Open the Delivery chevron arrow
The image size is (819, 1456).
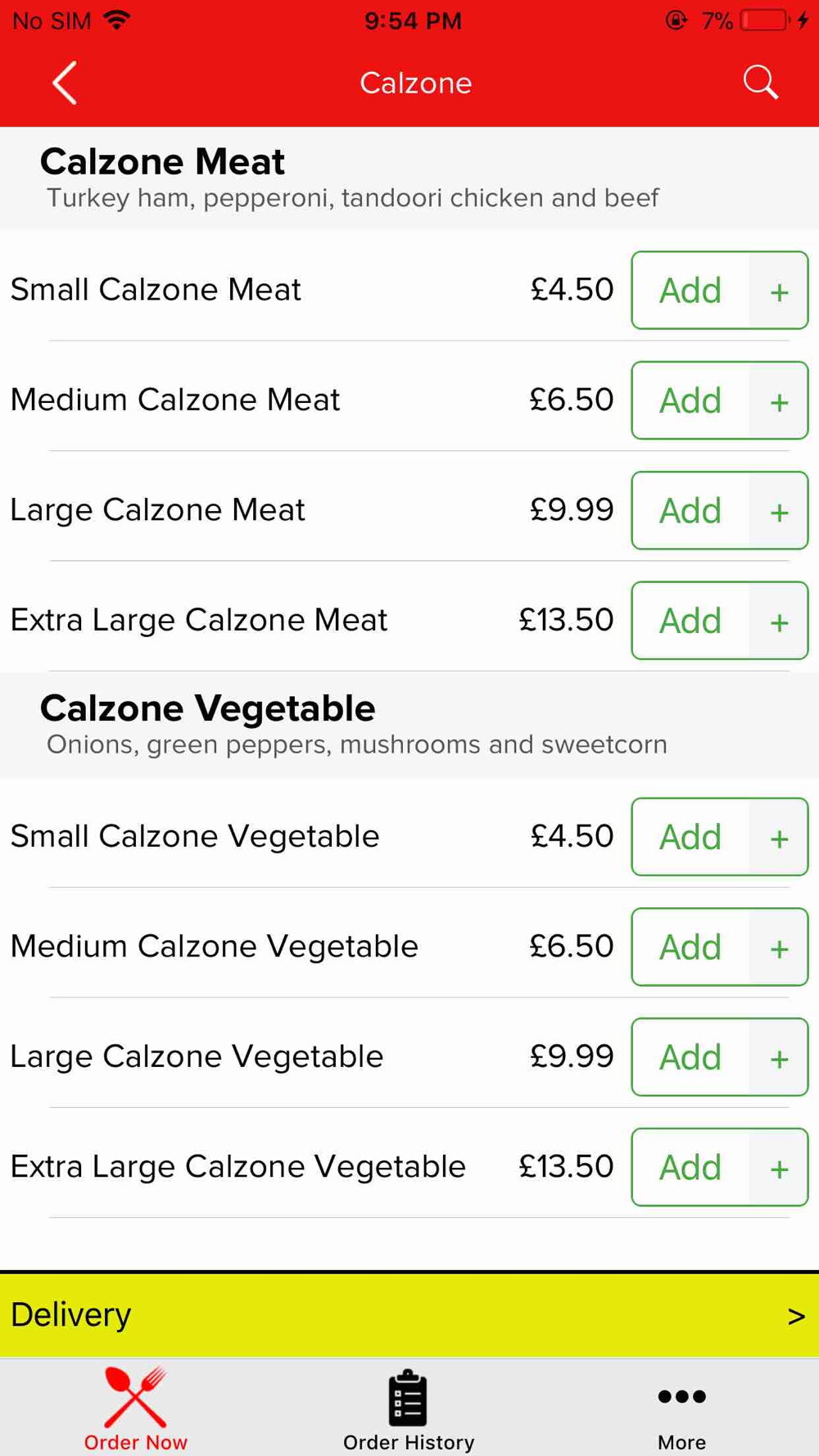(x=796, y=1316)
